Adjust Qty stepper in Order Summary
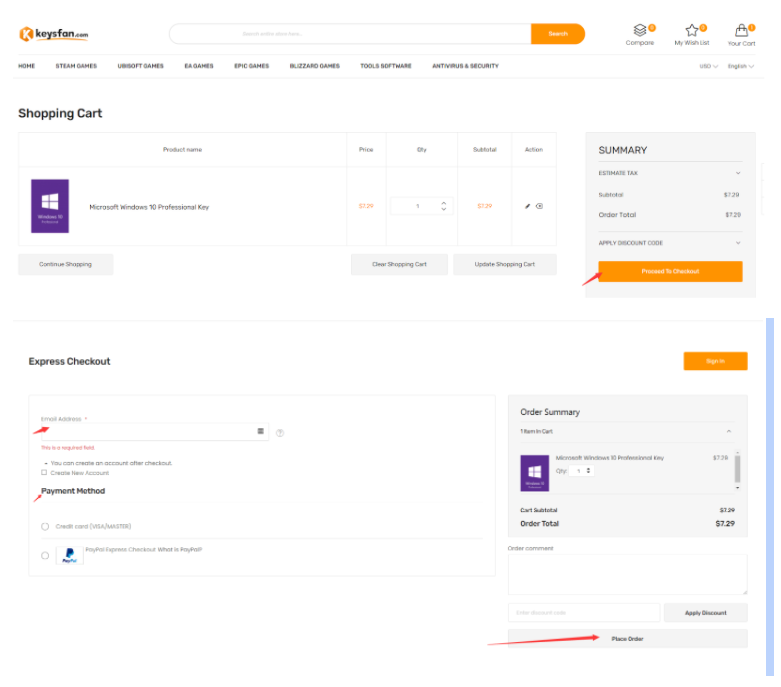The width and height of the screenshot is (781, 687). [588, 471]
